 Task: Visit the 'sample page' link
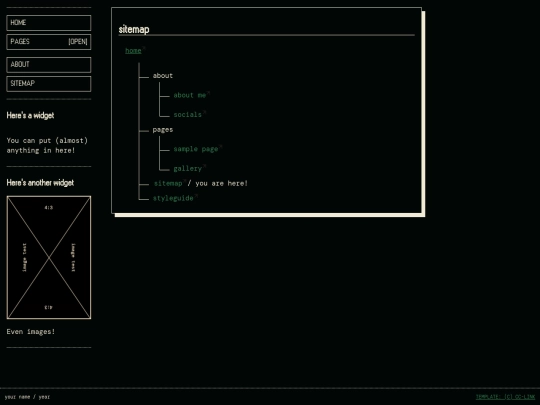(x=196, y=149)
